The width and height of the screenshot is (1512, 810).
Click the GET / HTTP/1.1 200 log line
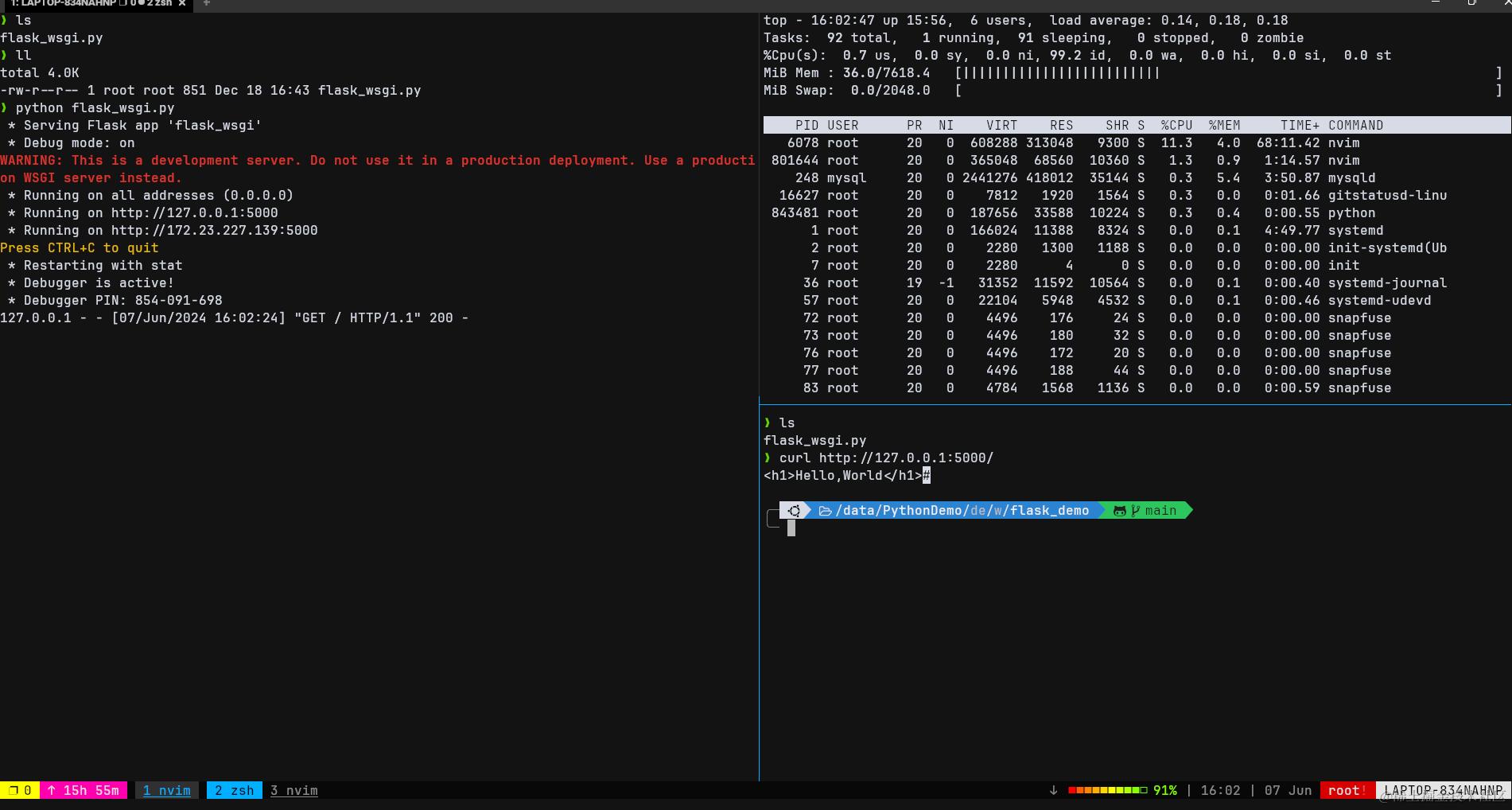[234, 317]
